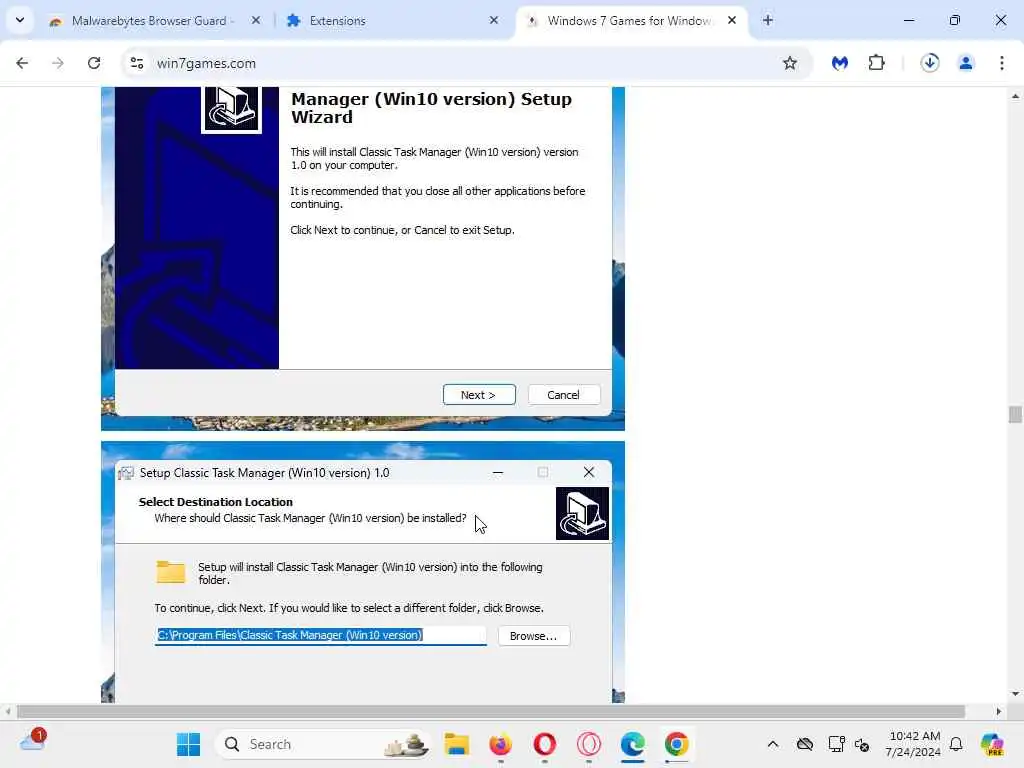This screenshot has width=1024, height=768.
Task: Close the Extensions tab
Action: (494, 21)
